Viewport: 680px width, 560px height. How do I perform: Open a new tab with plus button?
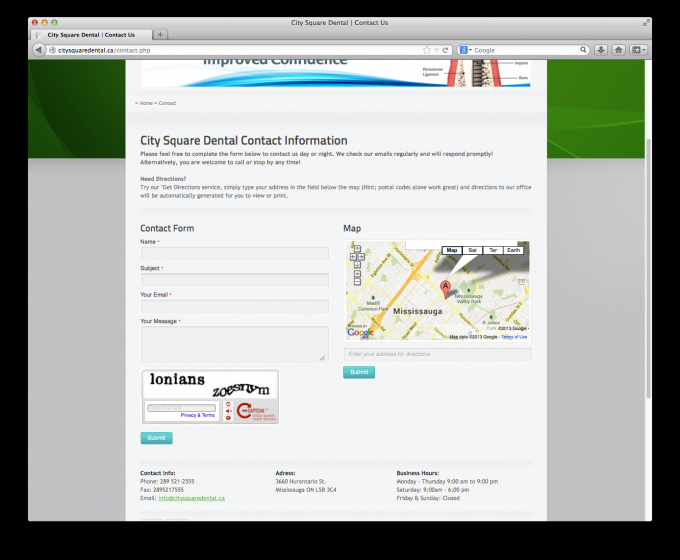tap(161, 35)
